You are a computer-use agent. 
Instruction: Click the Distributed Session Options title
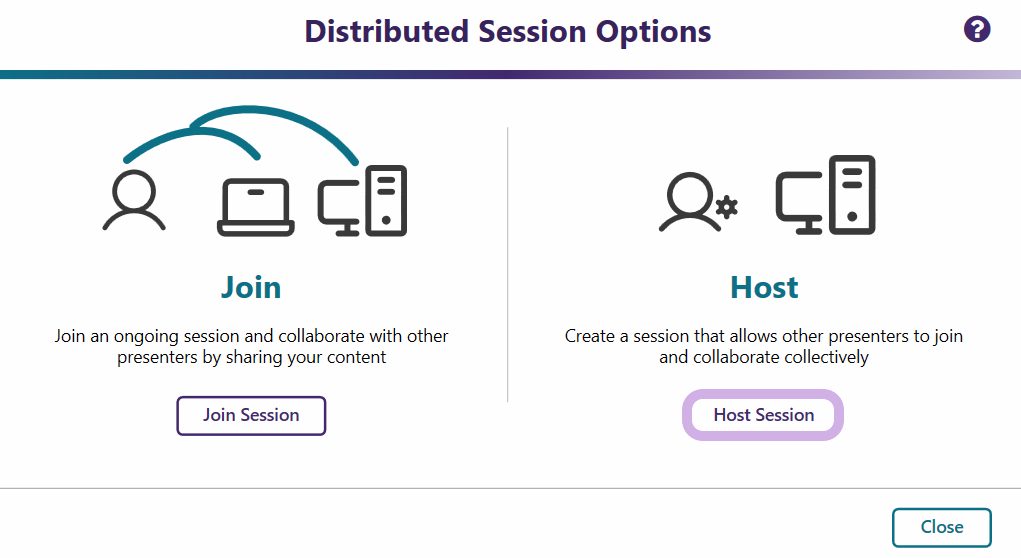coord(508,31)
